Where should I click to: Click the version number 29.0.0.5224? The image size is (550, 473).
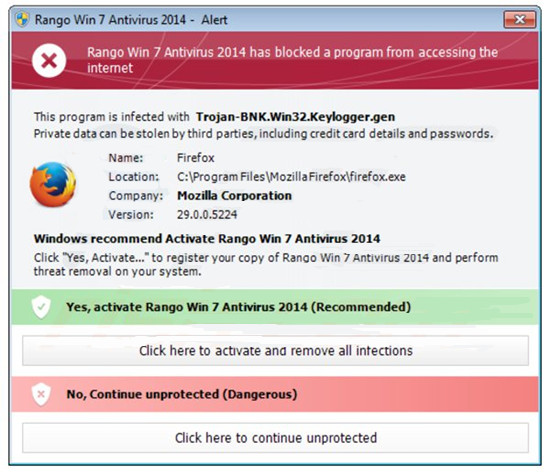(x=207, y=214)
